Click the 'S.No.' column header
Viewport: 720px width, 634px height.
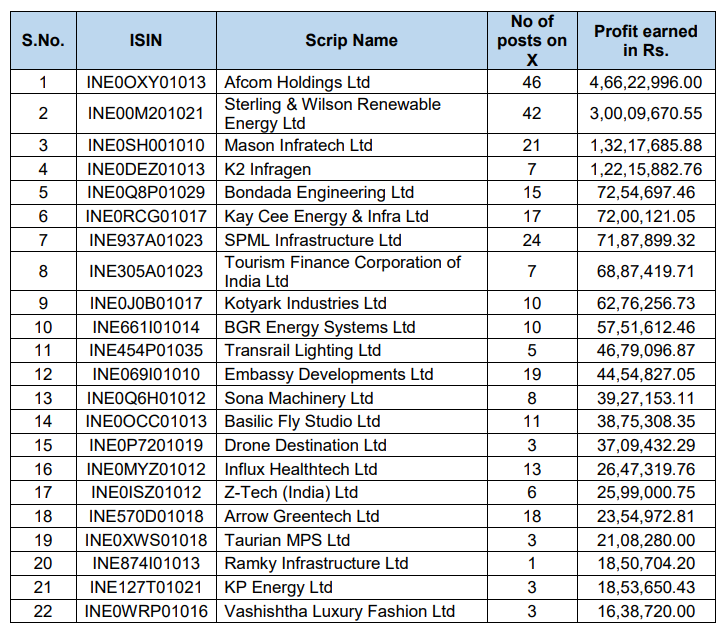tap(43, 40)
